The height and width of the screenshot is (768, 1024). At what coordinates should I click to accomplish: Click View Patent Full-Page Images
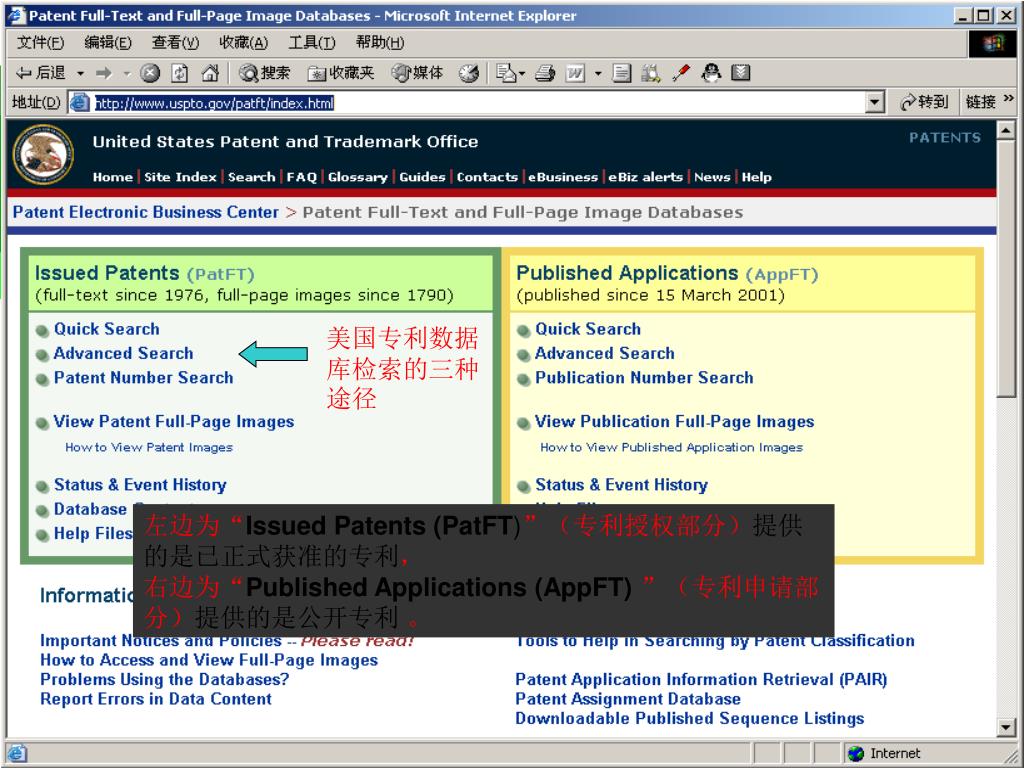(x=174, y=422)
